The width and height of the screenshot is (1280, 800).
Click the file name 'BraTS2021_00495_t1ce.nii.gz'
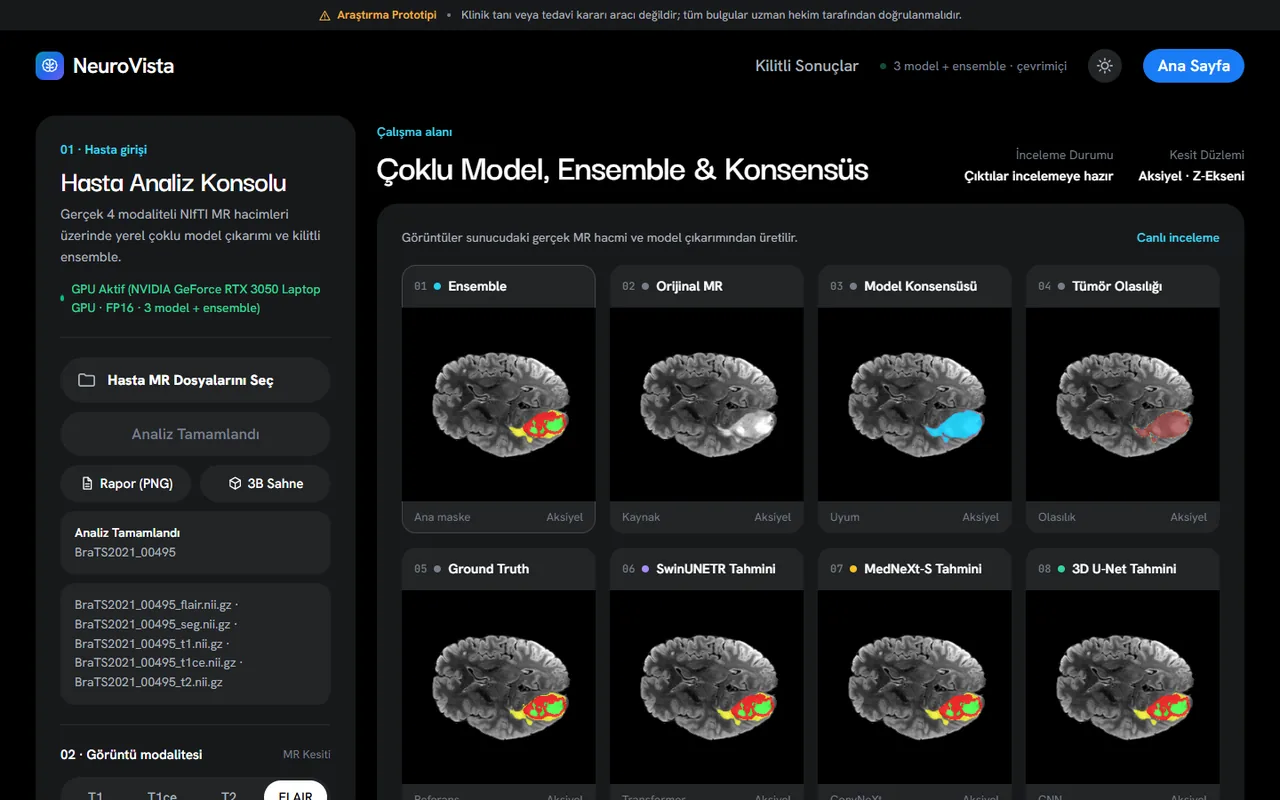(x=155, y=663)
